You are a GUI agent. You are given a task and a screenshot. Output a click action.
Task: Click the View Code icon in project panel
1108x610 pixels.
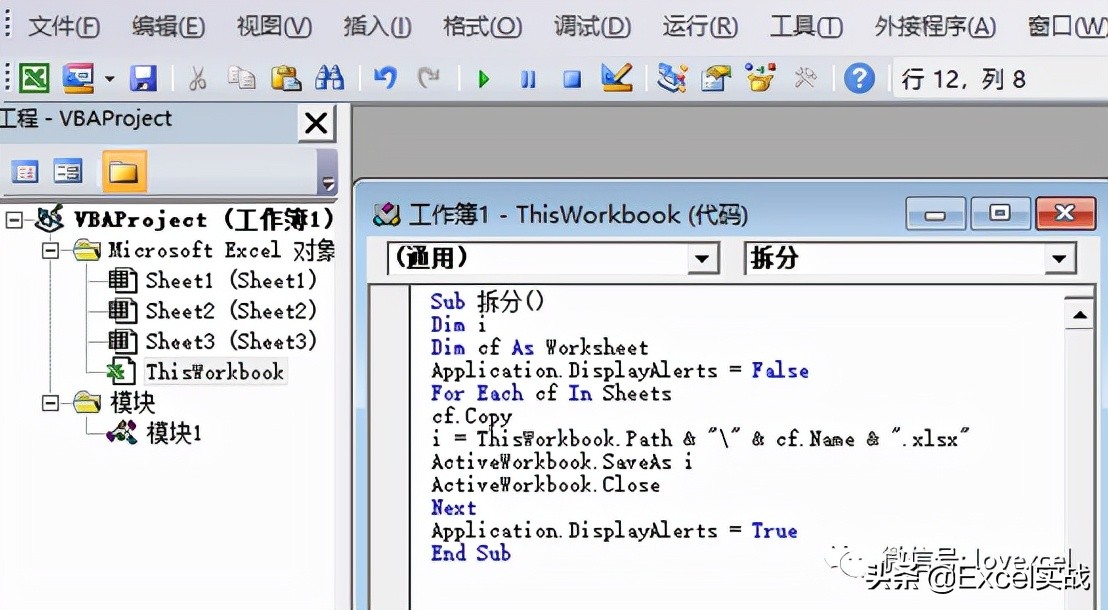point(25,172)
